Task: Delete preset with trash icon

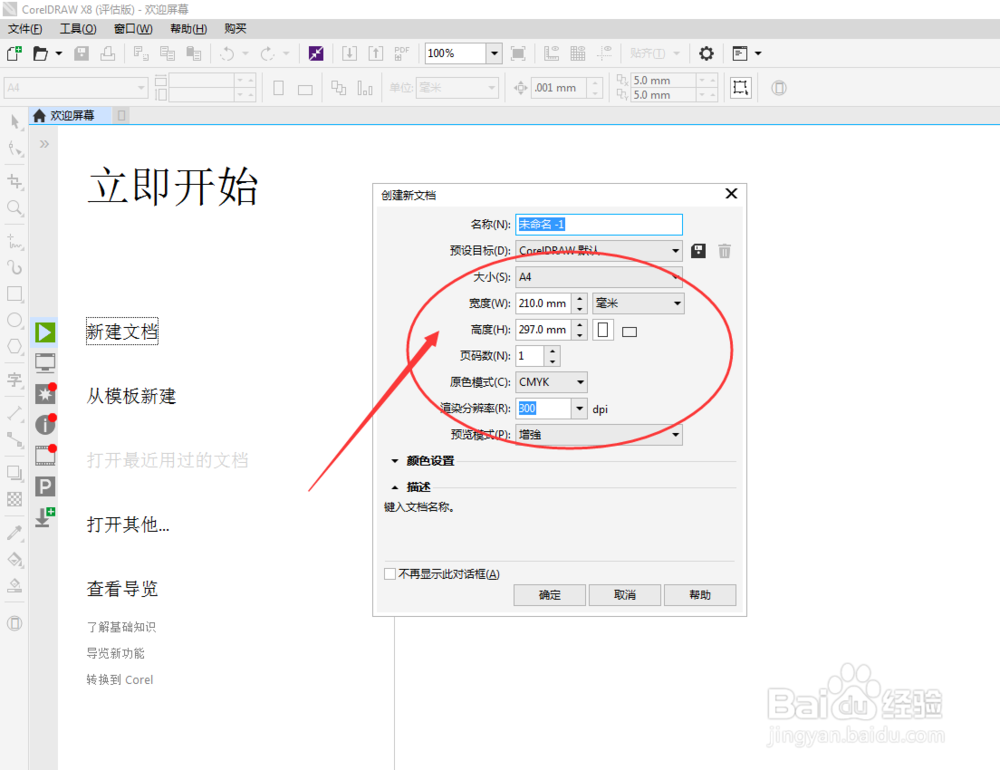Action: coord(724,251)
